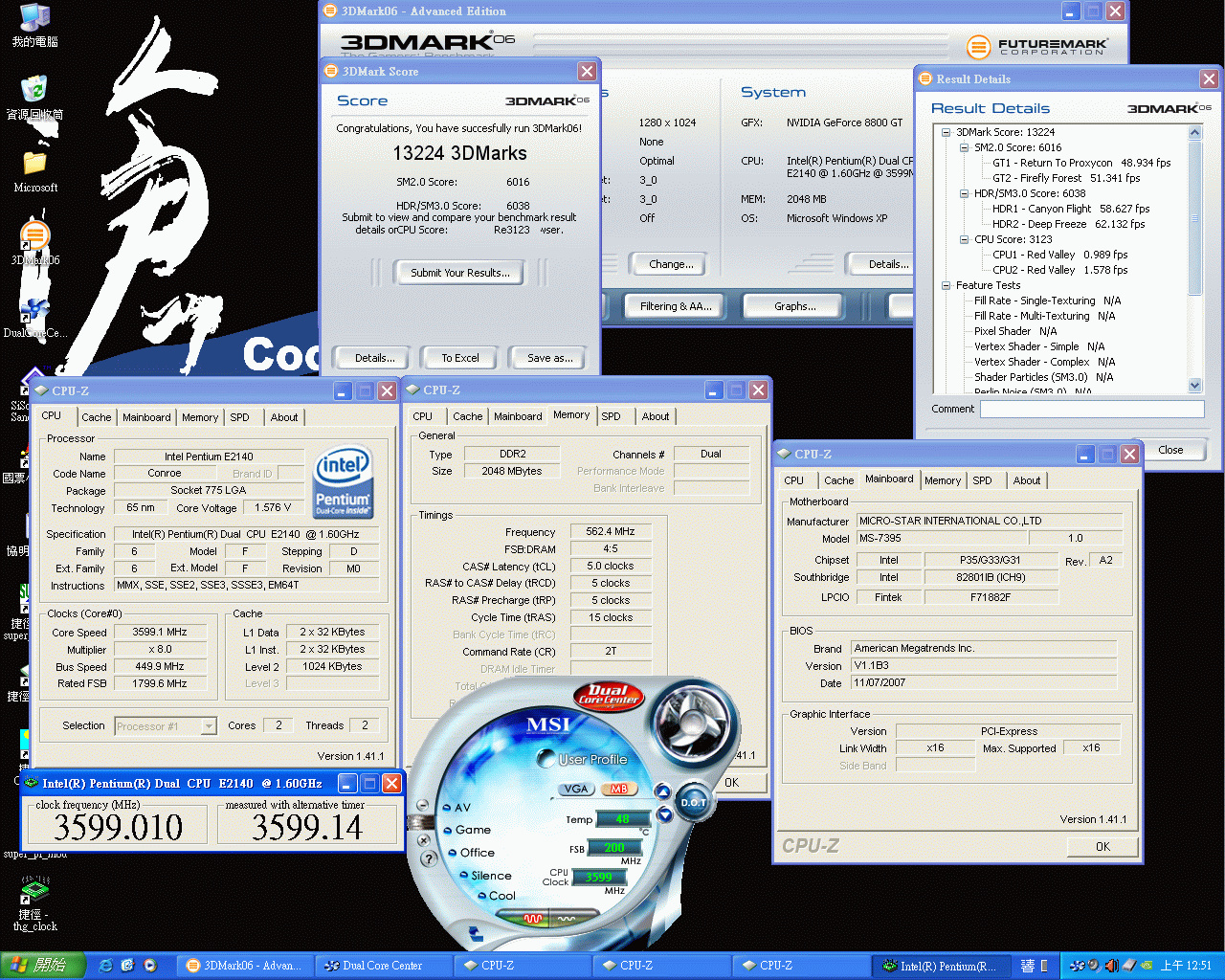
Task: Click the media player quick launch icon
Action: [x=150, y=966]
